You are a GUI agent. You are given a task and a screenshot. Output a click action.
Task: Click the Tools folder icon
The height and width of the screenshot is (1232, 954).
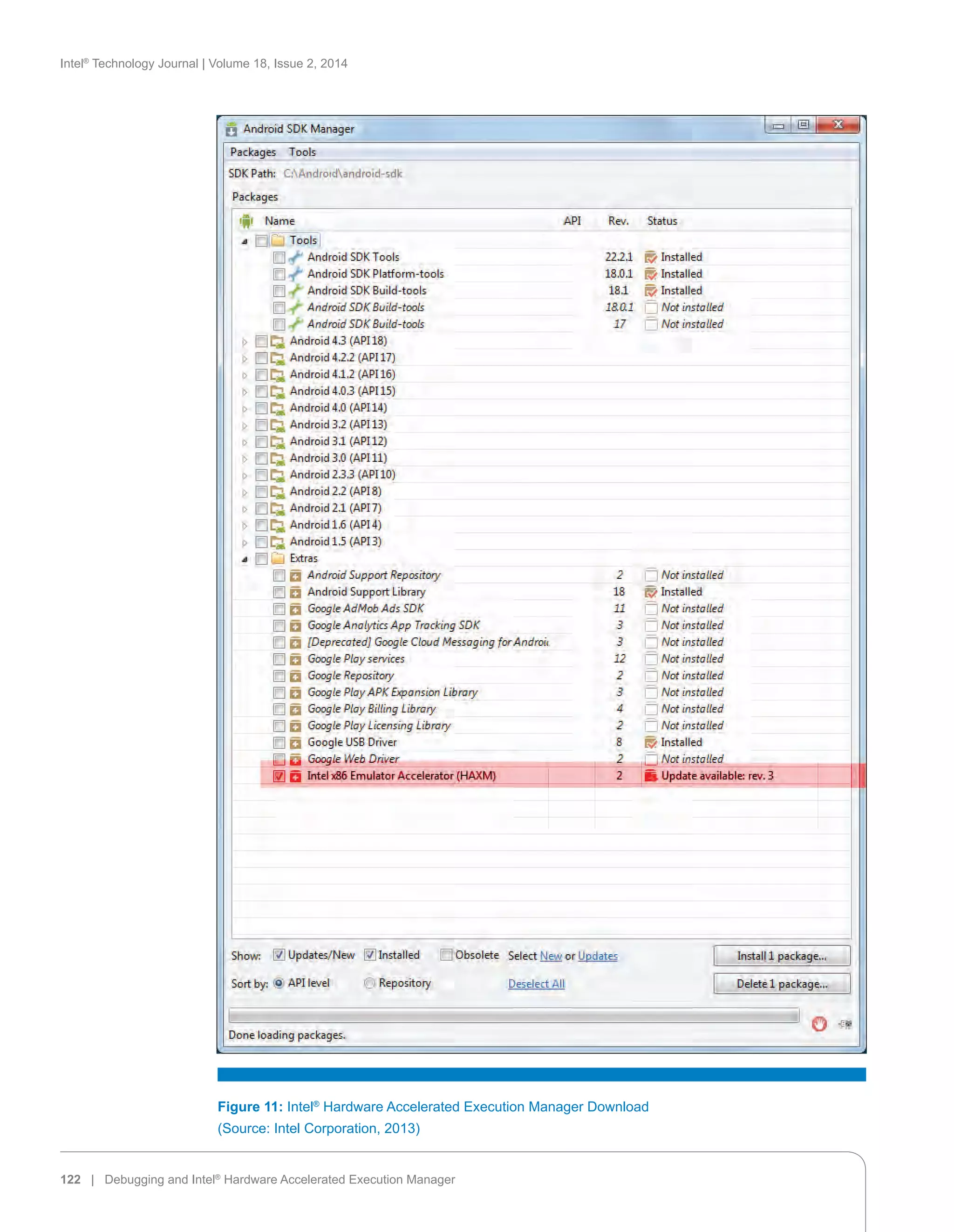point(278,241)
